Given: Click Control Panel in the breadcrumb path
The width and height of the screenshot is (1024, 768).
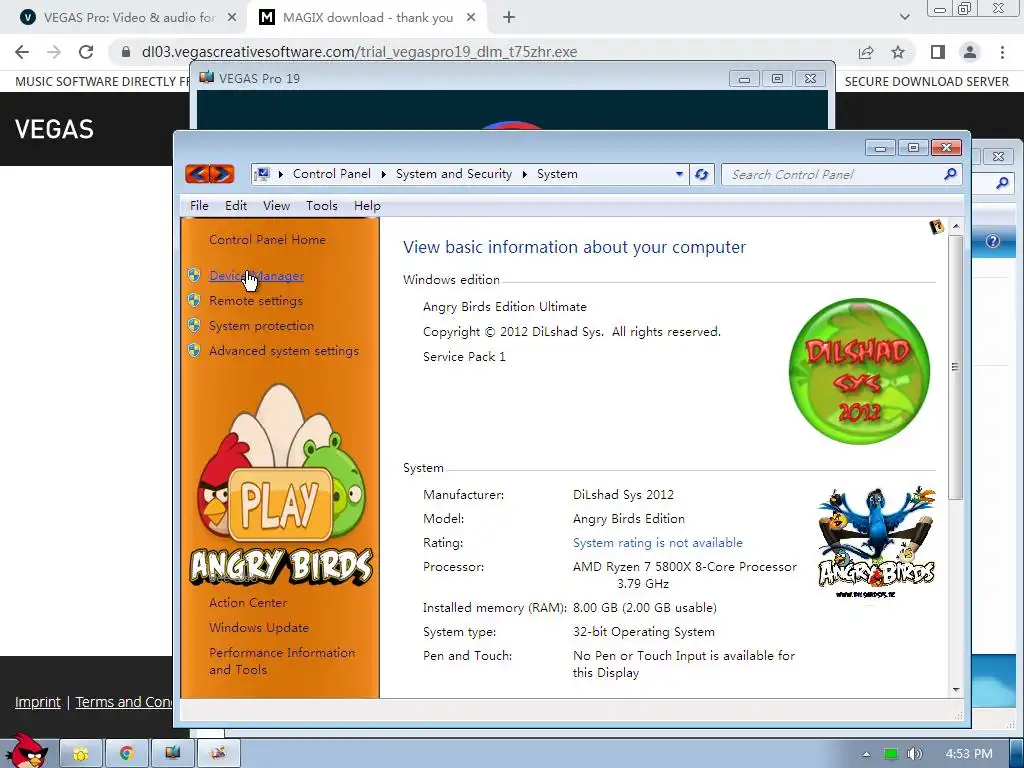Looking at the screenshot, I should pos(332,174).
